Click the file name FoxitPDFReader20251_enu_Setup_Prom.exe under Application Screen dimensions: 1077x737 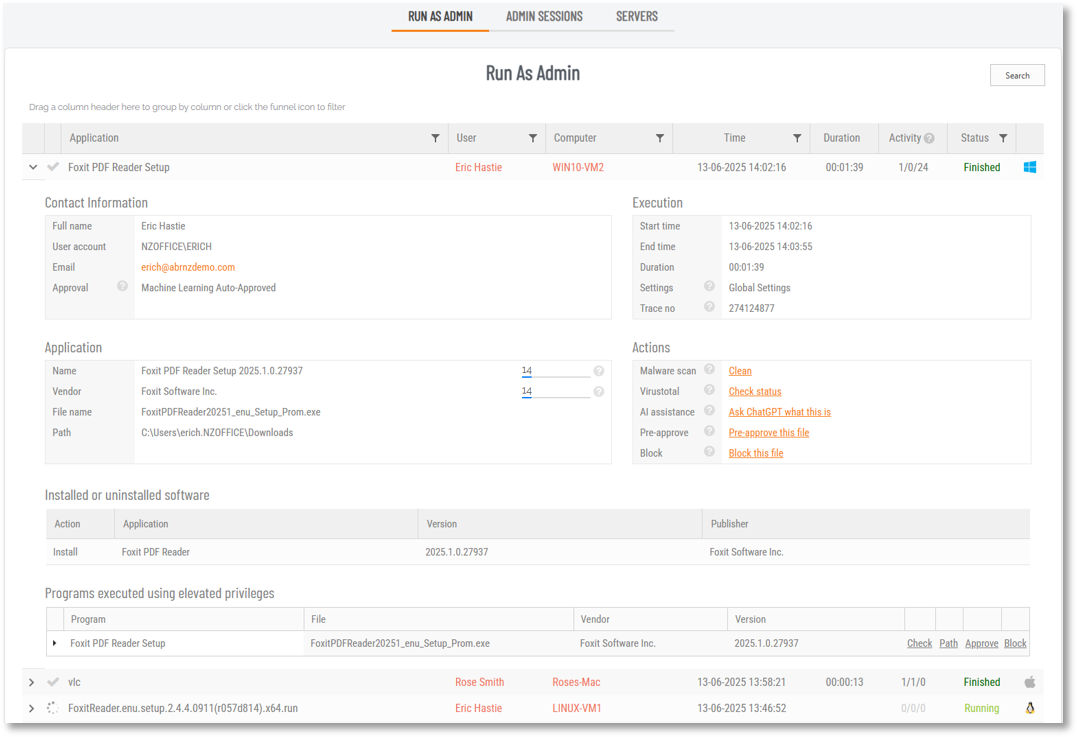231,412
